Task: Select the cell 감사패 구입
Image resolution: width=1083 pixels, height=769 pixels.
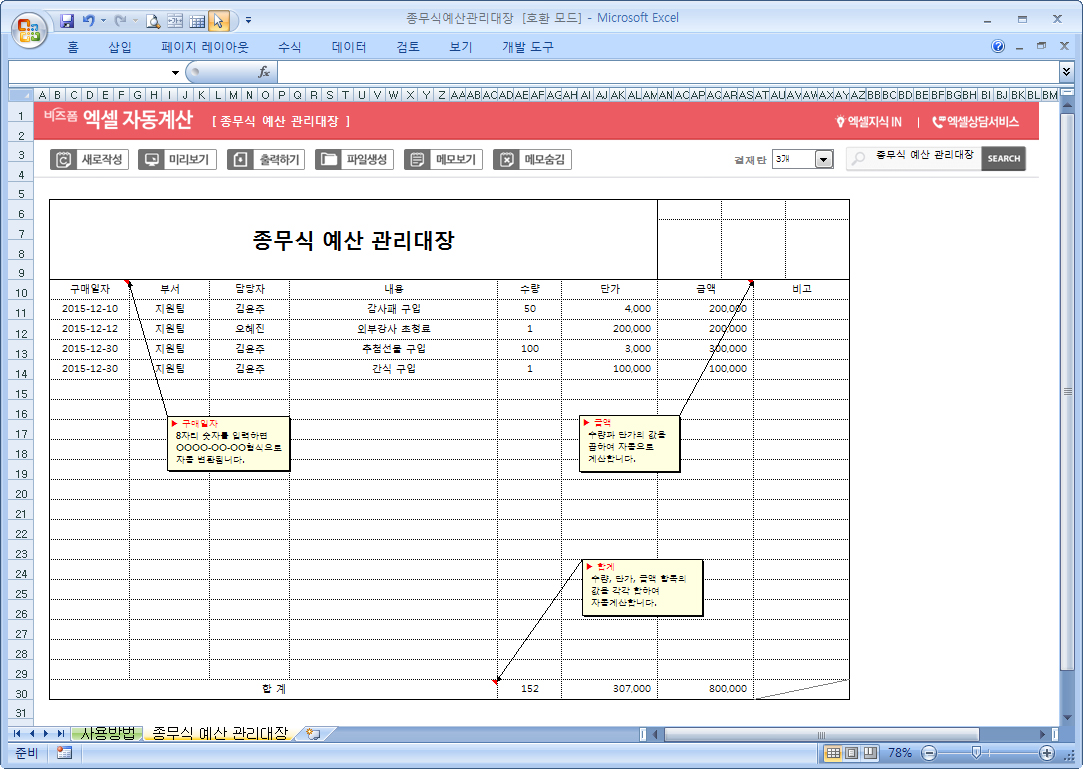Action: pyautogui.click(x=393, y=309)
